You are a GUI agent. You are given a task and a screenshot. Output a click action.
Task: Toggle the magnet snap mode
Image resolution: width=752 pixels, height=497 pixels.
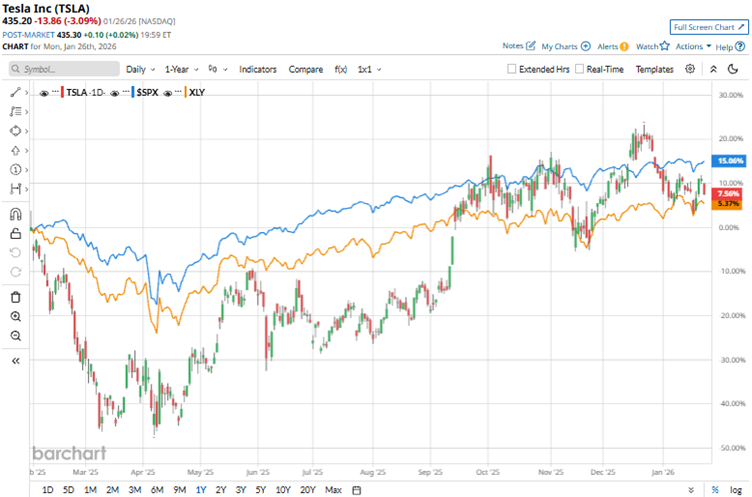(15, 214)
